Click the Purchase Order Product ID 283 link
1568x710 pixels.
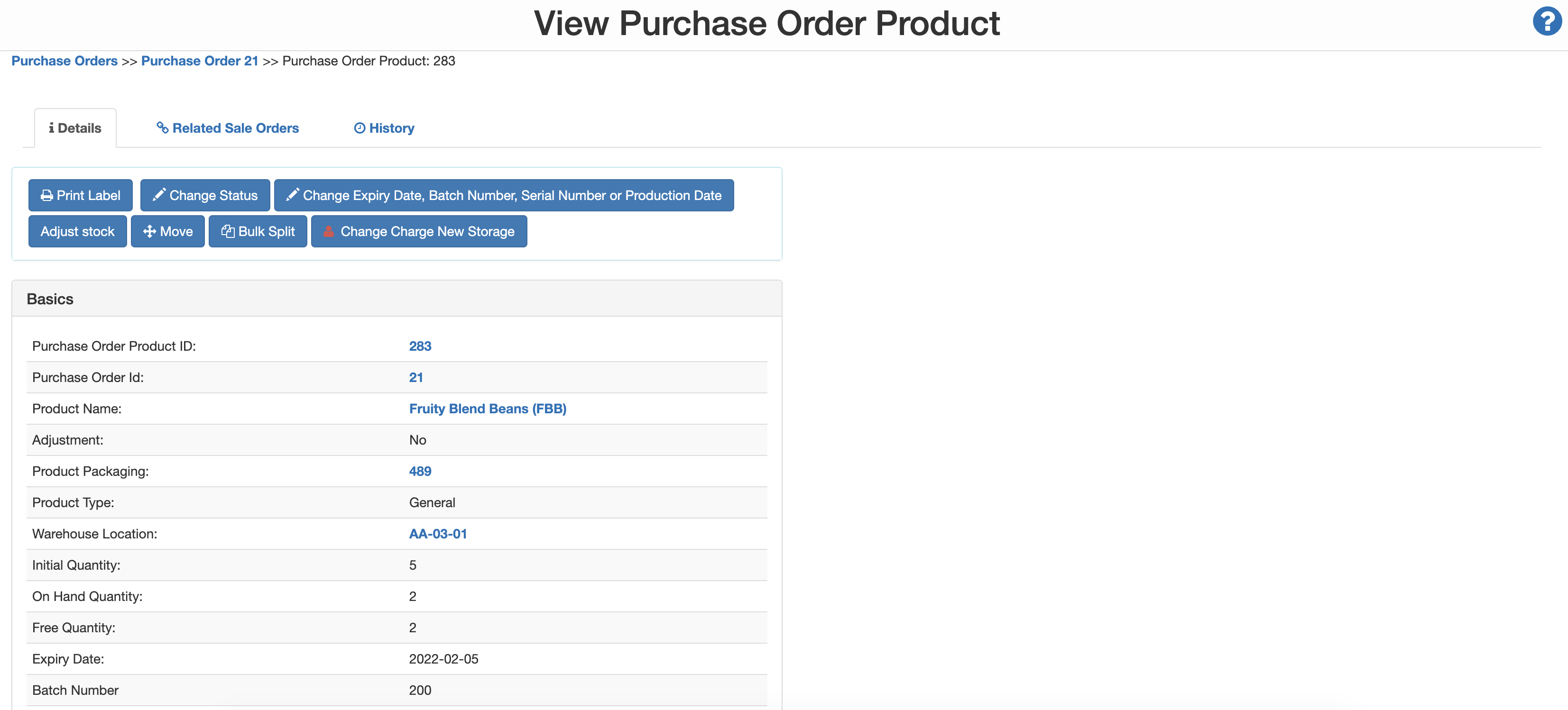pos(420,346)
